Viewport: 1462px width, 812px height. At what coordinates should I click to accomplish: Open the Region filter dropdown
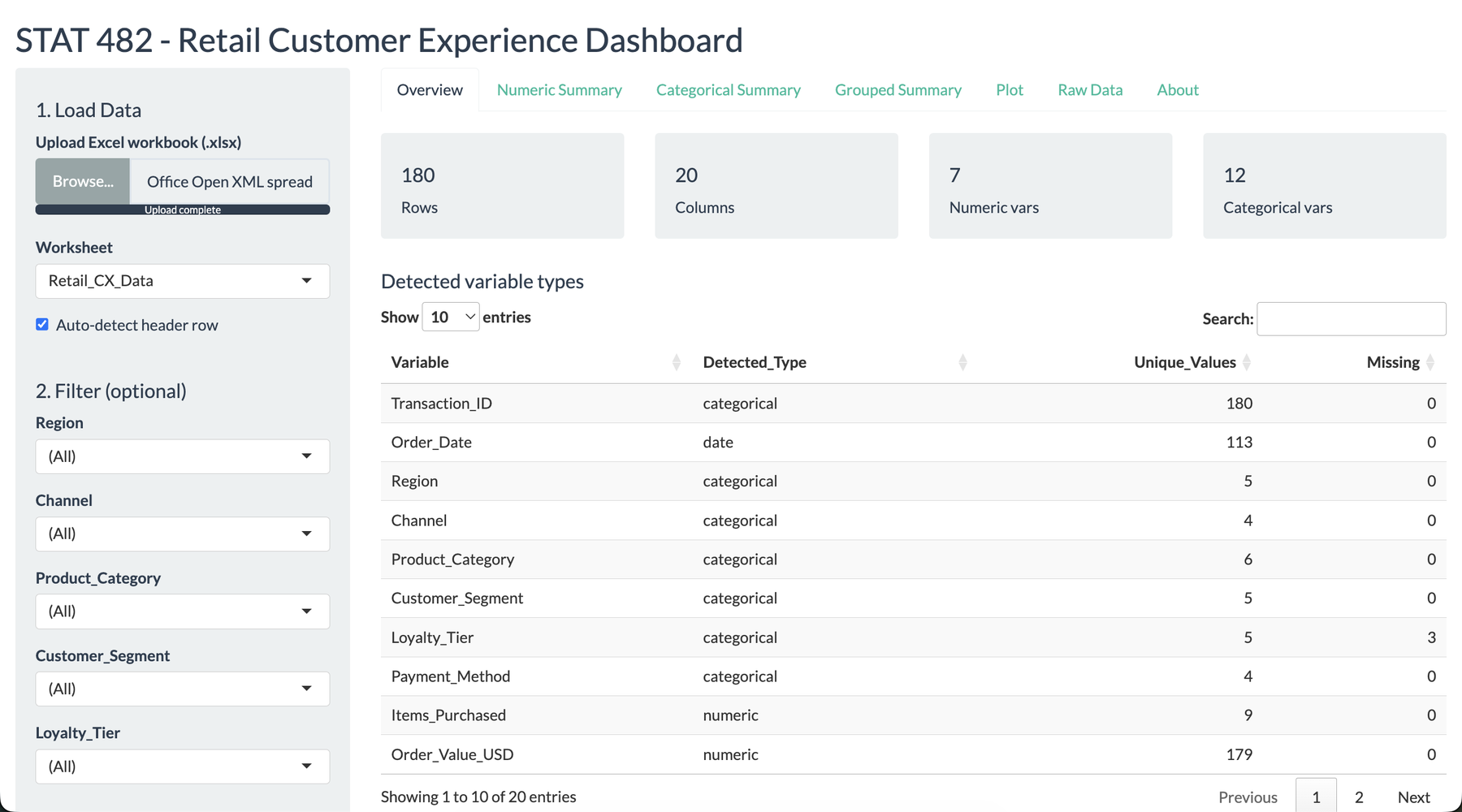point(183,456)
